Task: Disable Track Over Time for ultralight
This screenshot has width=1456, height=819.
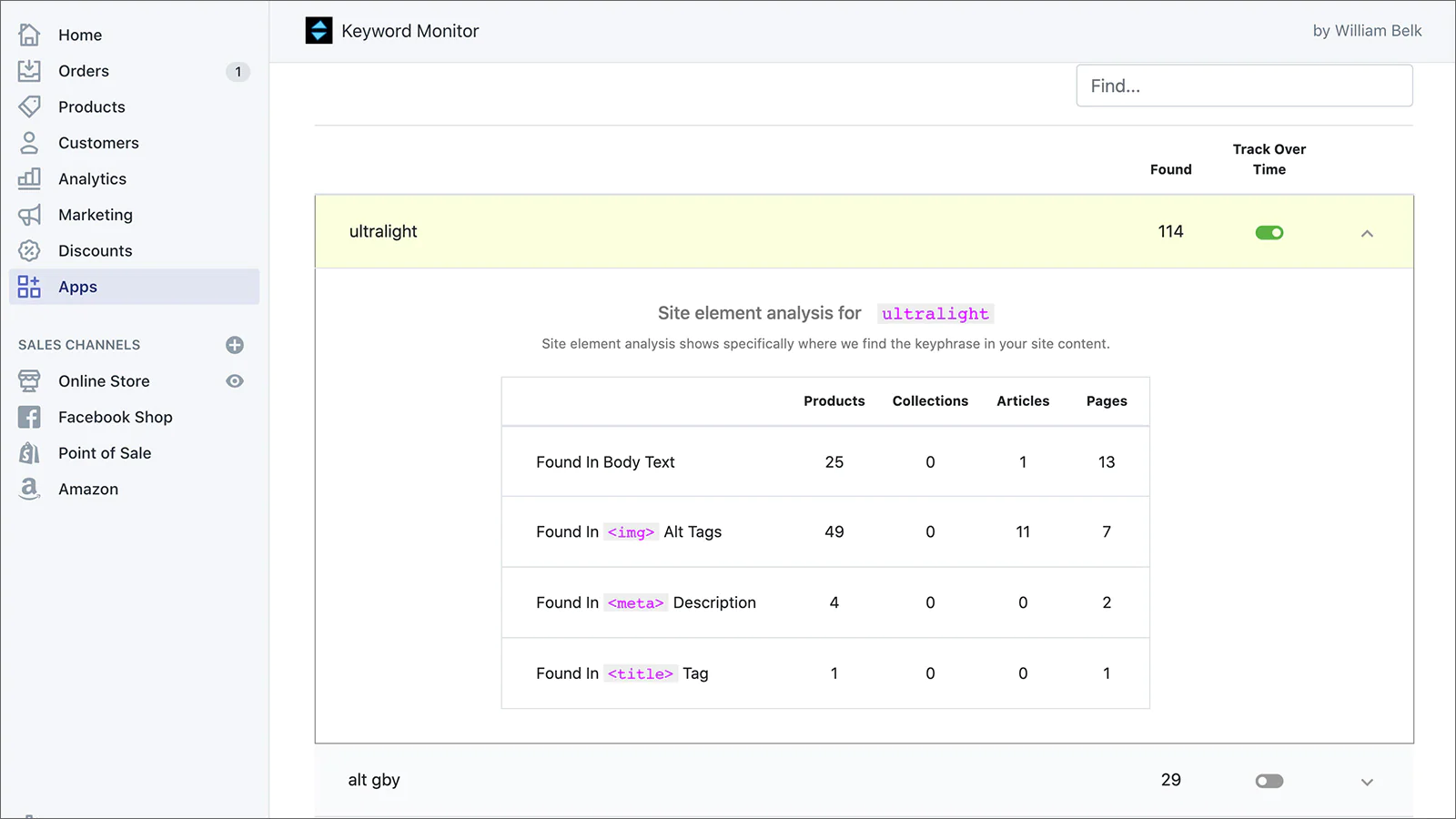Action: 1269,233
